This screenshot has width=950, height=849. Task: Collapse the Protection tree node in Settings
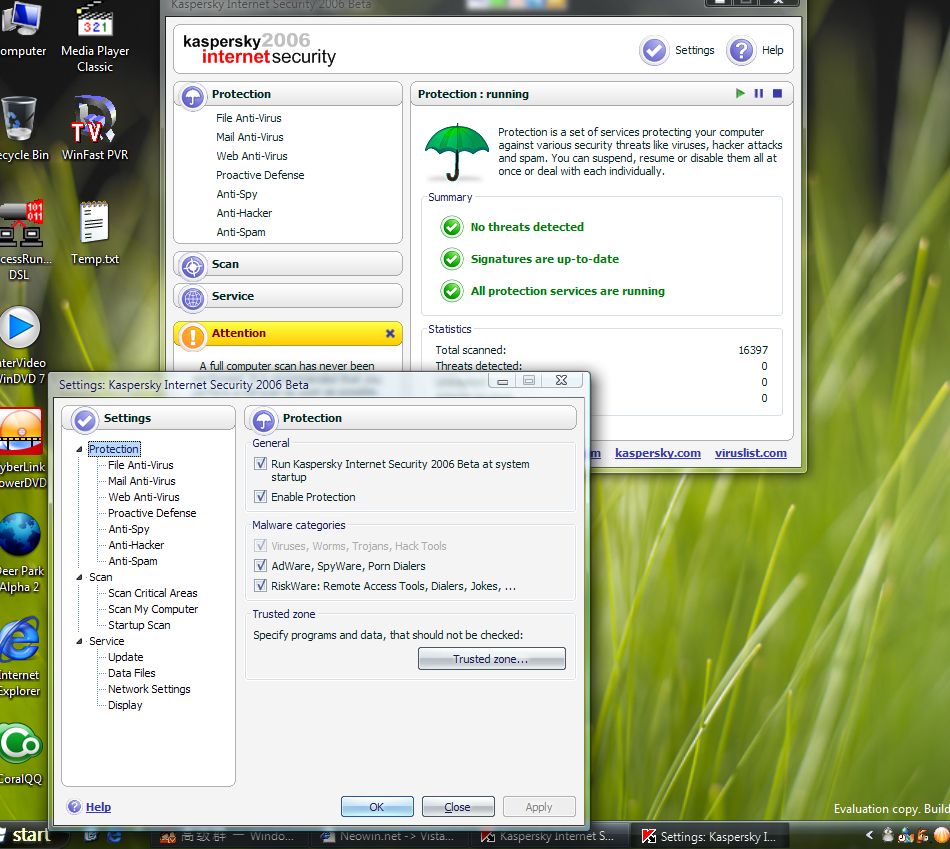click(79, 449)
